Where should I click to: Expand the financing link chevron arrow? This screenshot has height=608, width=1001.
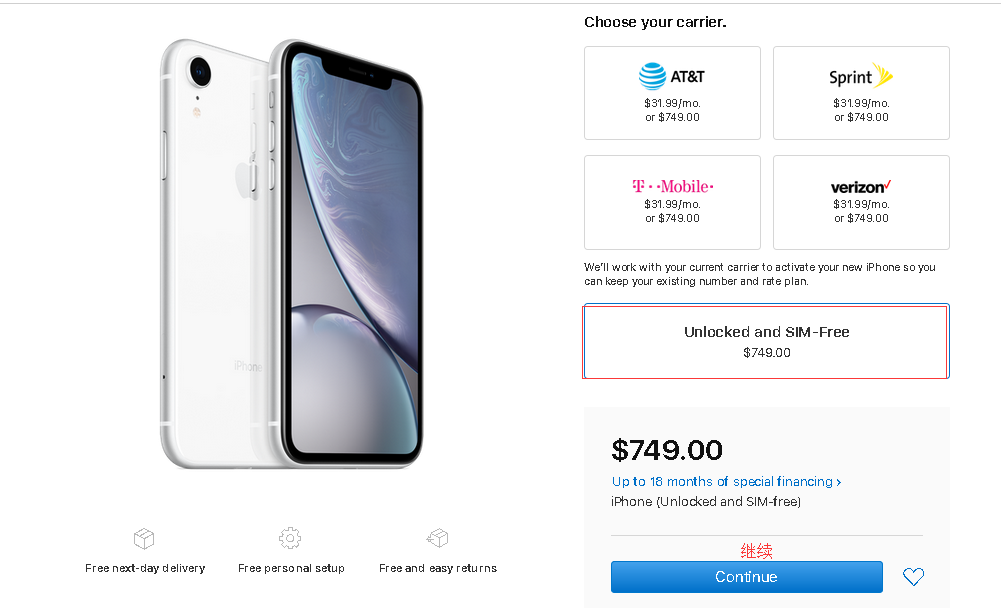839,482
